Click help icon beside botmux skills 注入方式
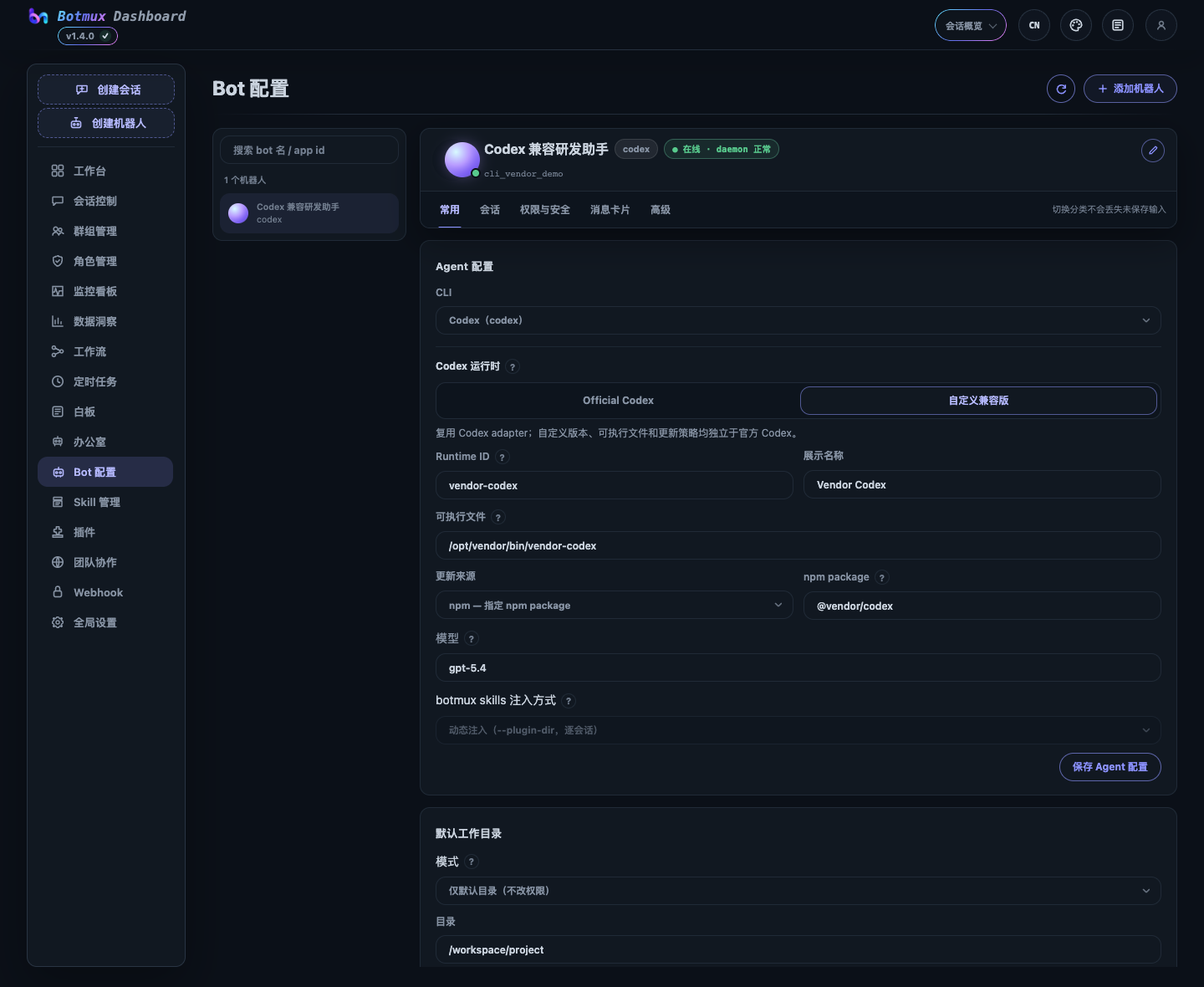 [x=569, y=701]
